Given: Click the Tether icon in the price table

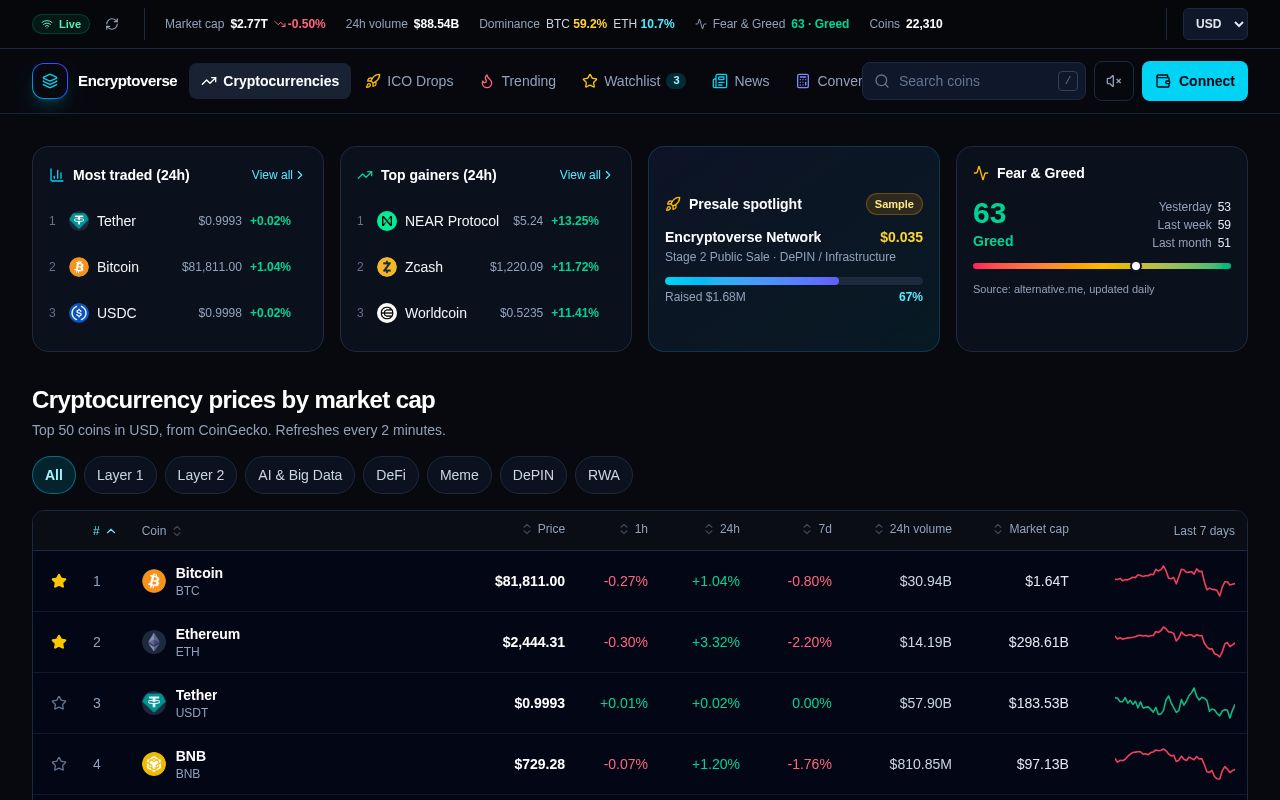Looking at the screenshot, I should pyautogui.click(x=154, y=703).
